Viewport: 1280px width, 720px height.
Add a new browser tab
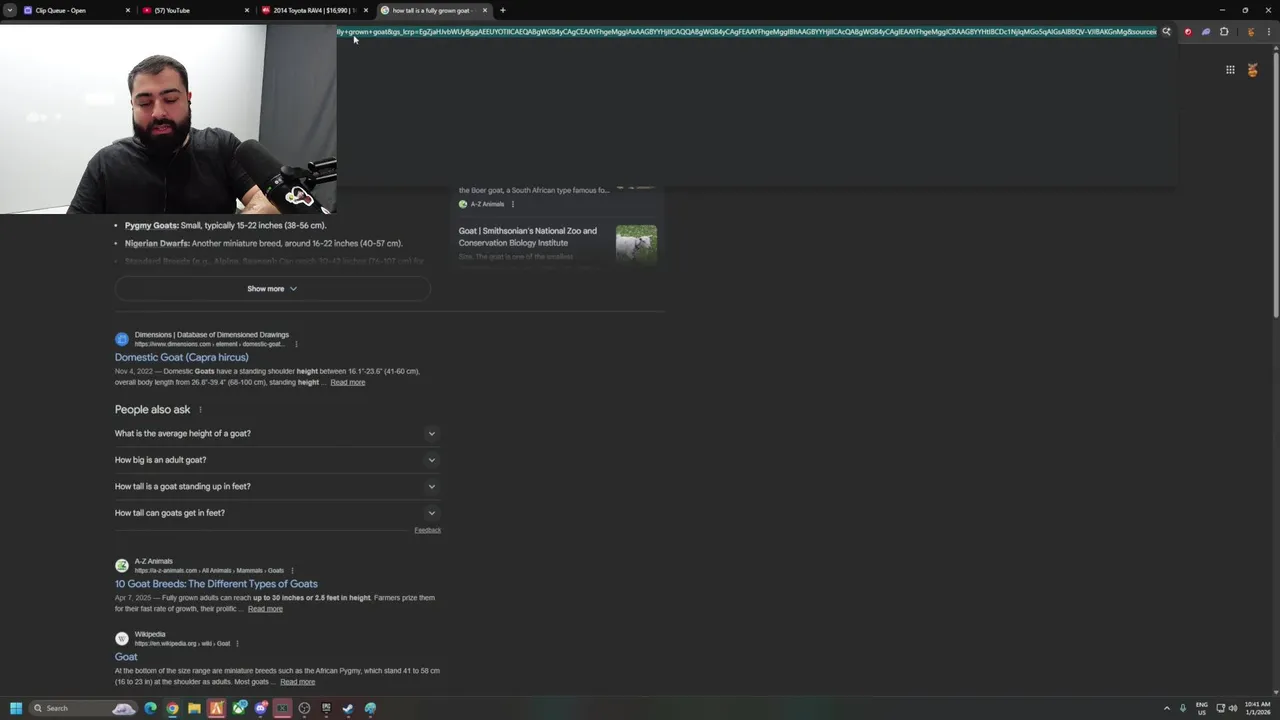point(502,10)
